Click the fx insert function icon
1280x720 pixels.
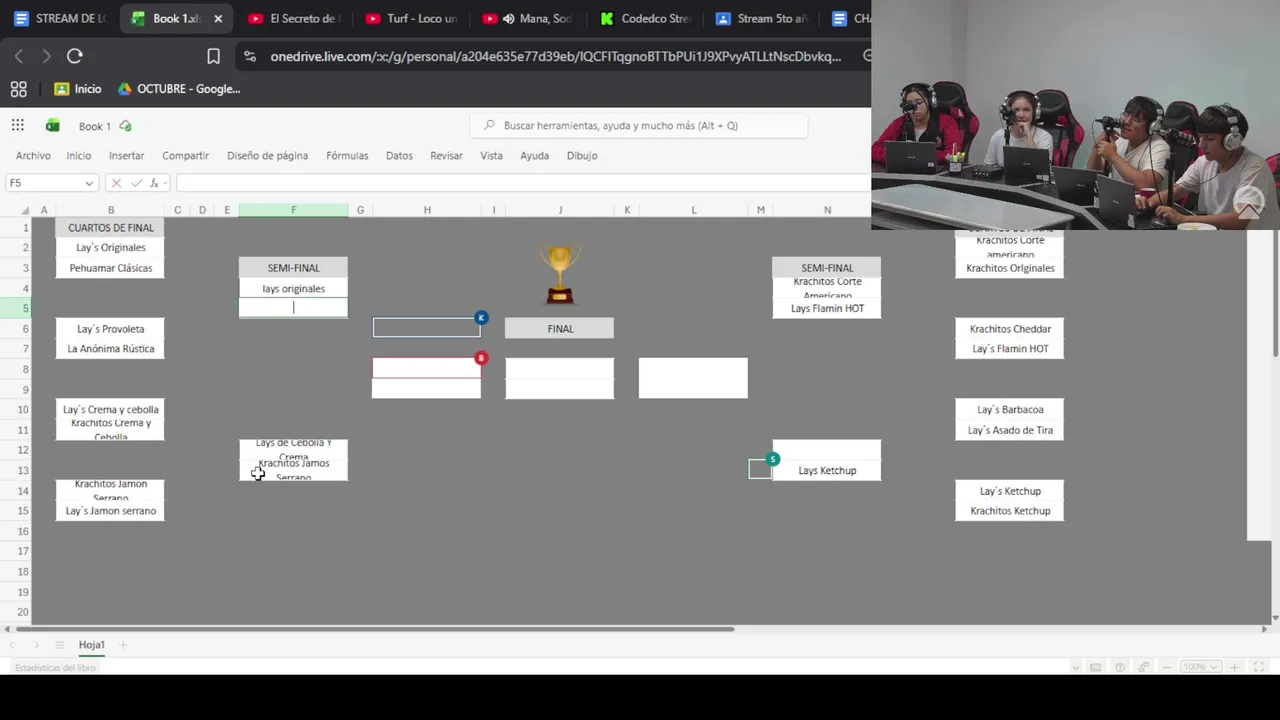click(154, 183)
